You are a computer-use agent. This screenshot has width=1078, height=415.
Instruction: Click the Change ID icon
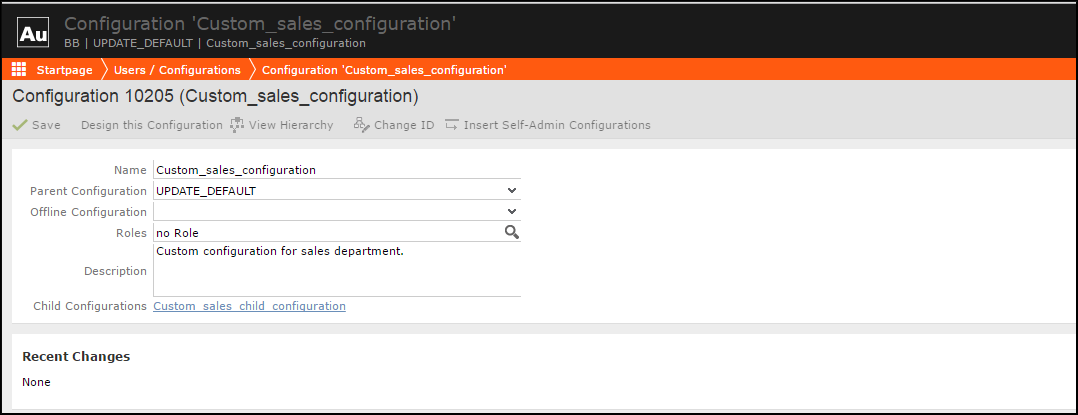361,125
